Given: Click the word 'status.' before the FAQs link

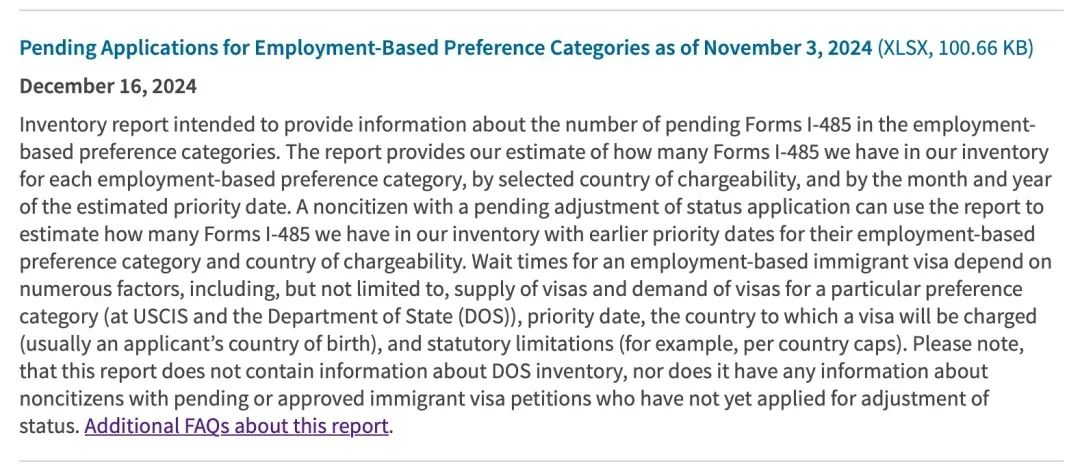Looking at the screenshot, I should pos(49,426).
